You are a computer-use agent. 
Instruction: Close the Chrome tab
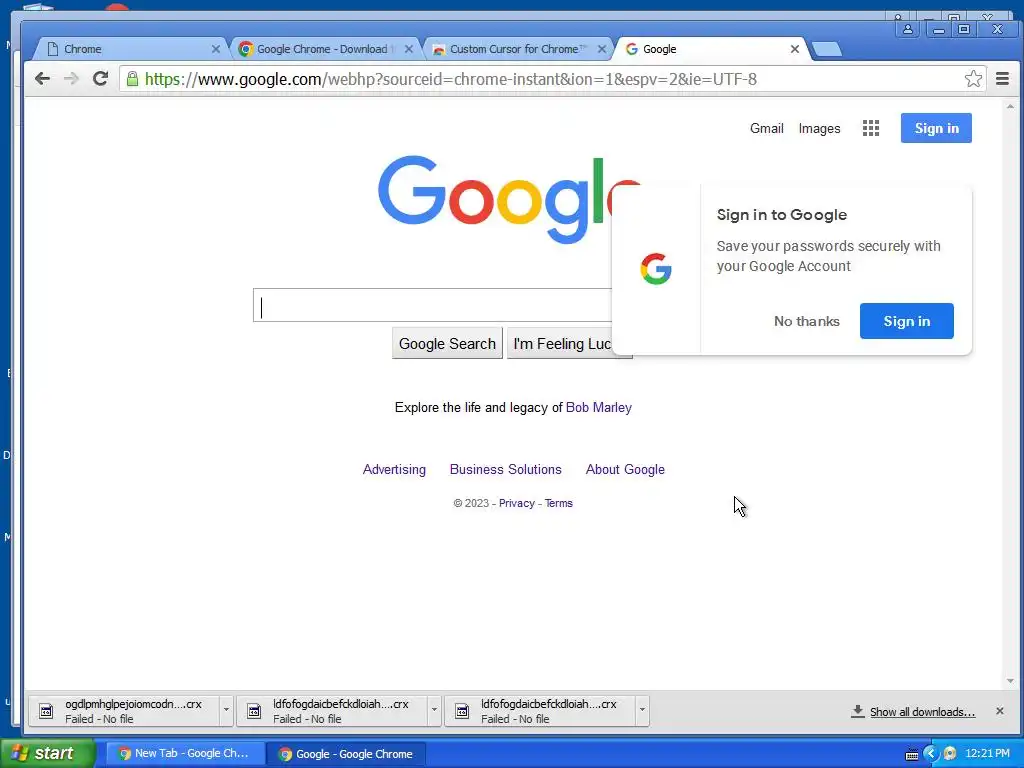(216, 49)
